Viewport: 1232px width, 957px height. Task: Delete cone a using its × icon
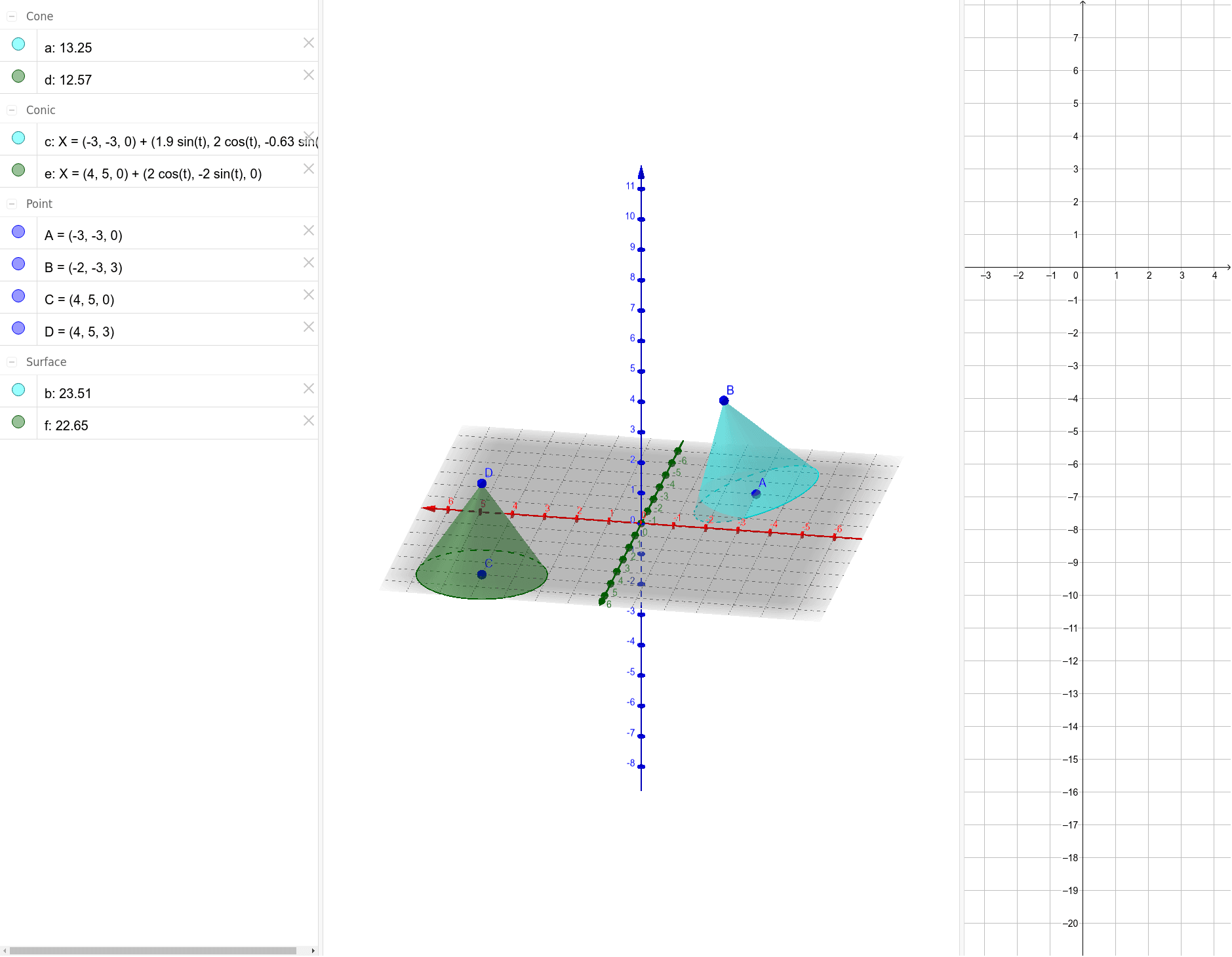coord(308,43)
